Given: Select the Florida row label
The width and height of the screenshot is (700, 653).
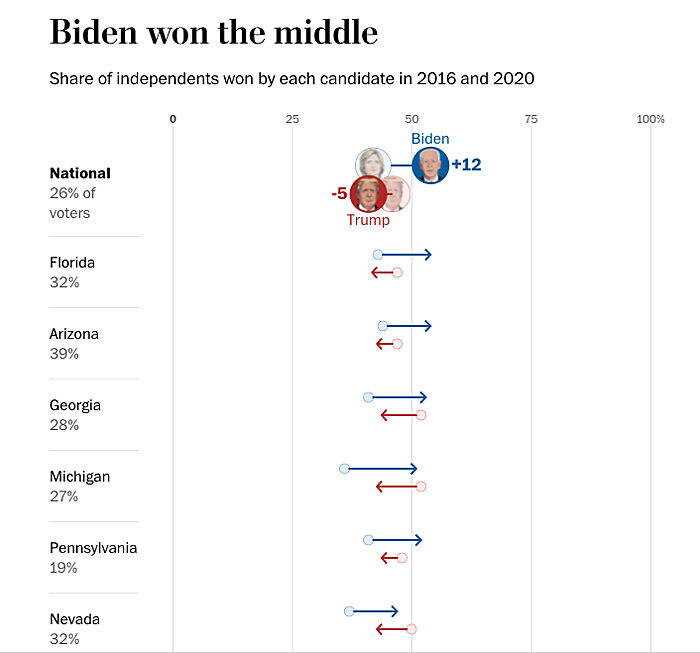Looking at the screenshot, I should (x=72, y=262).
